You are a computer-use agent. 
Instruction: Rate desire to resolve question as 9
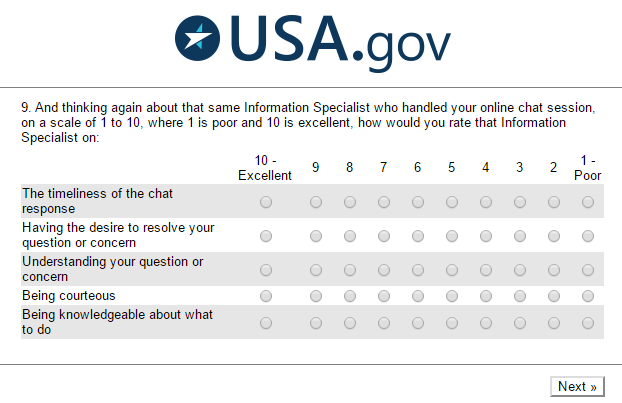pyautogui.click(x=316, y=236)
